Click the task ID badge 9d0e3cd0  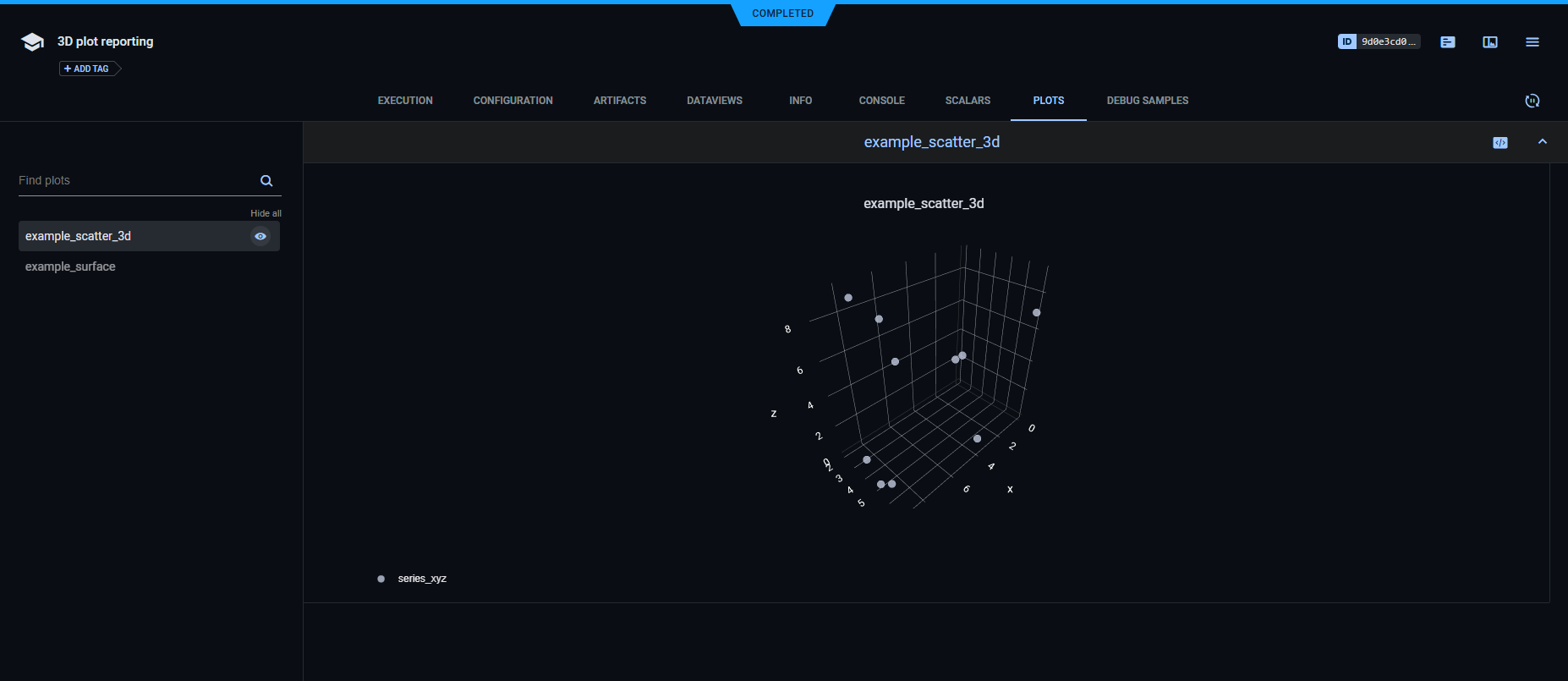(1378, 41)
